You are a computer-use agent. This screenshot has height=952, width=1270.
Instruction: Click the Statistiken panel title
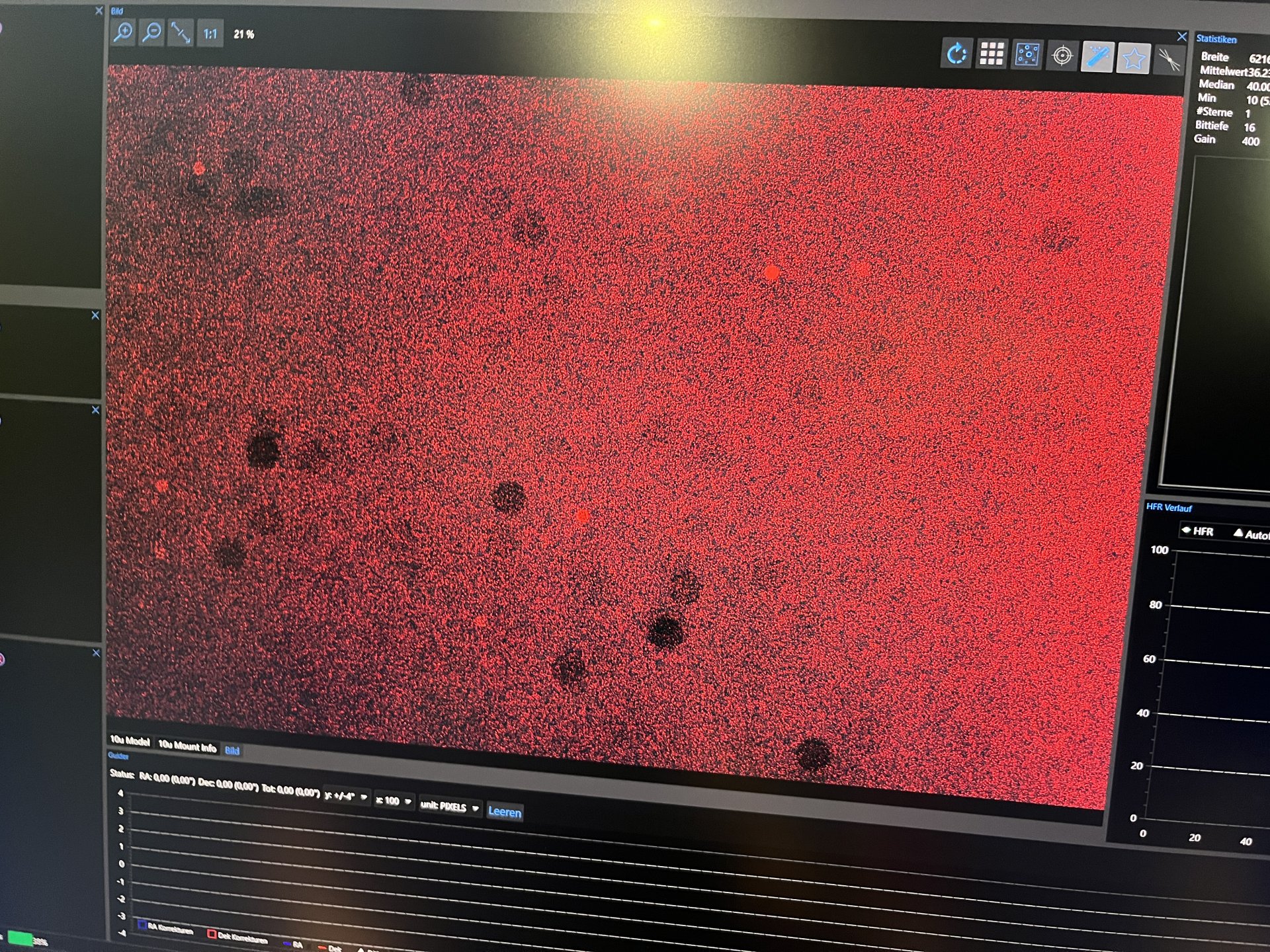point(1216,39)
